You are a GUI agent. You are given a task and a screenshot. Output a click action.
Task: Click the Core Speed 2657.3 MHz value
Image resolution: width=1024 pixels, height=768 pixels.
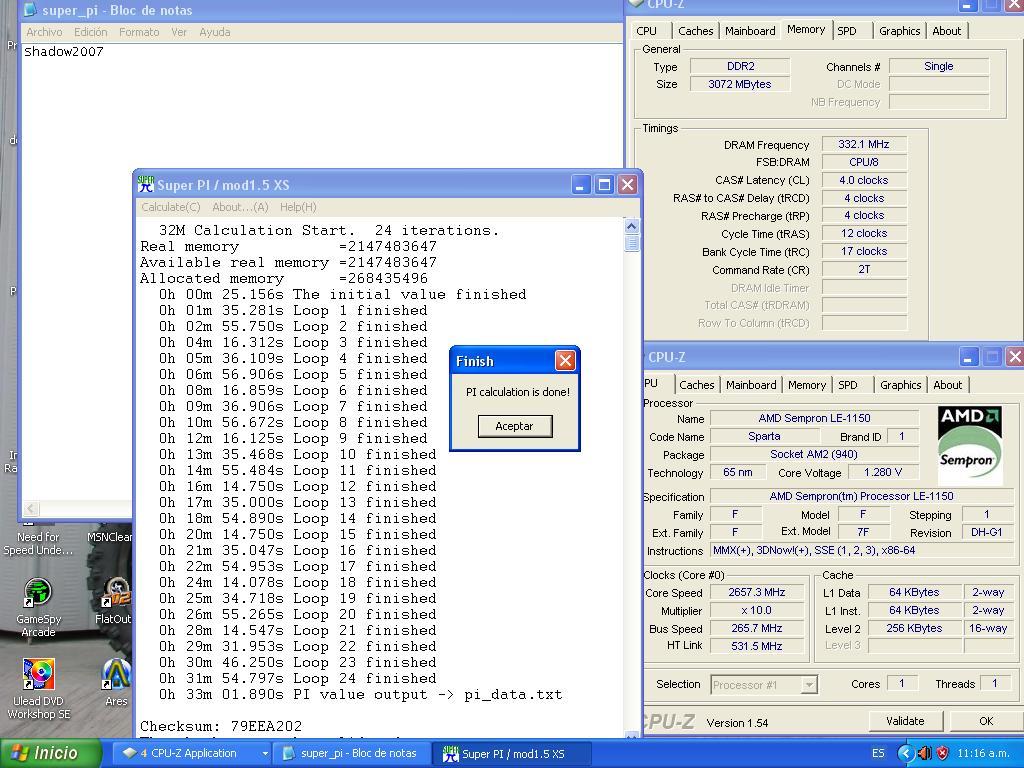click(x=757, y=592)
